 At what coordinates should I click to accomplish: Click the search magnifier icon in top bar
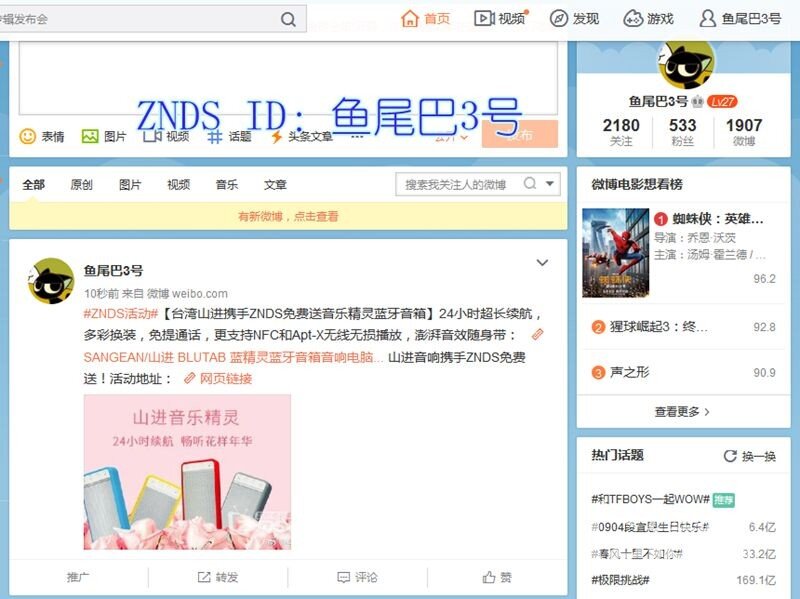tap(288, 19)
